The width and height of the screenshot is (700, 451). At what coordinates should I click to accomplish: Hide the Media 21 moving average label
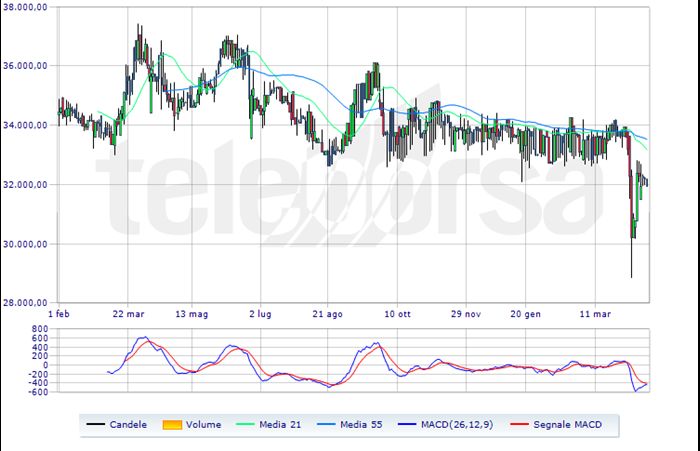coord(288,425)
